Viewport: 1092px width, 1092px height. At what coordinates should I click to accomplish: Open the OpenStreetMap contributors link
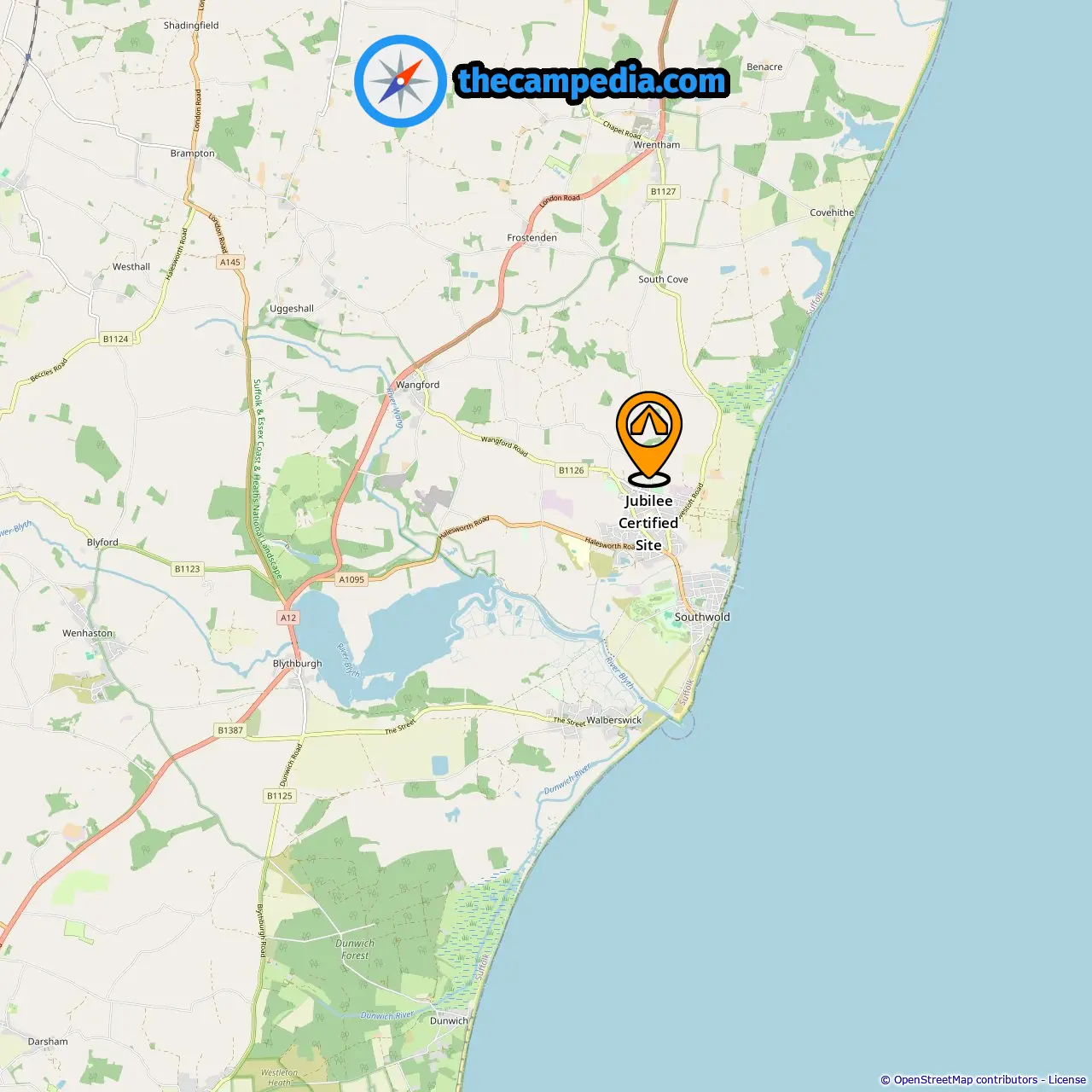965,1079
